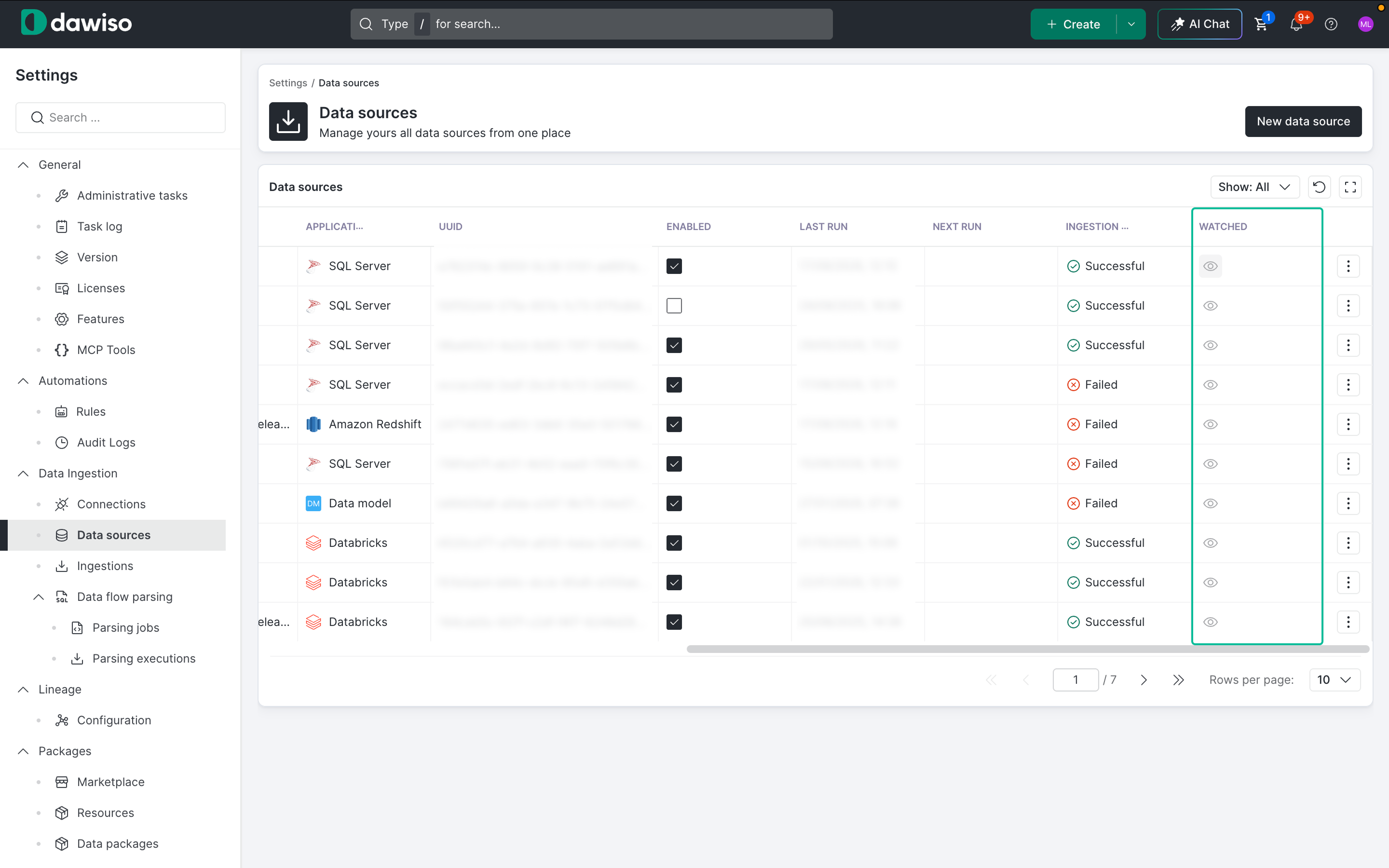Open row menu for first SQL Server

(1348, 266)
